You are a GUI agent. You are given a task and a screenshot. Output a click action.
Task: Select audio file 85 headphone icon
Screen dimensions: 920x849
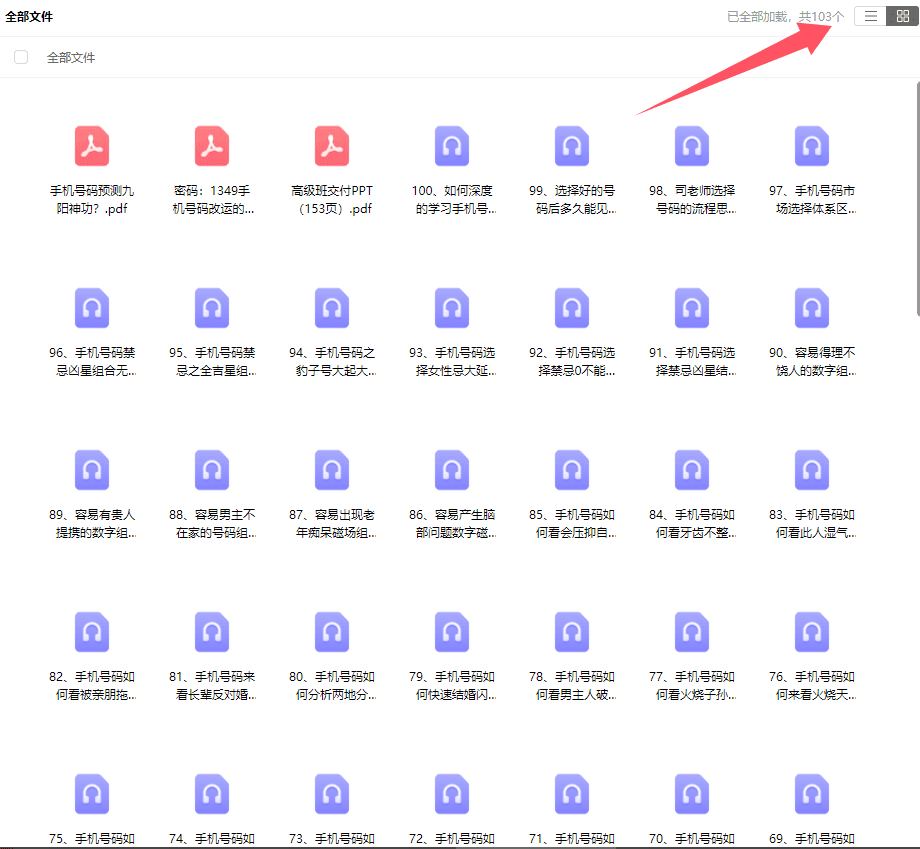point(572,470)
